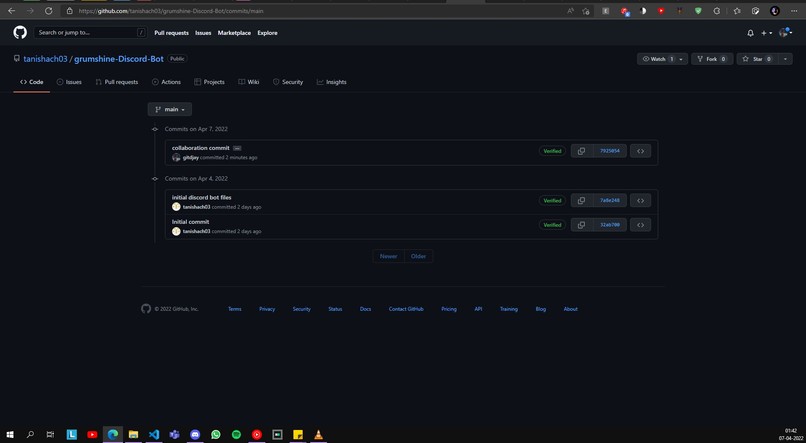Switch to the Code tab
Viewport: 806px width, 443px height.
coord(31,82)
